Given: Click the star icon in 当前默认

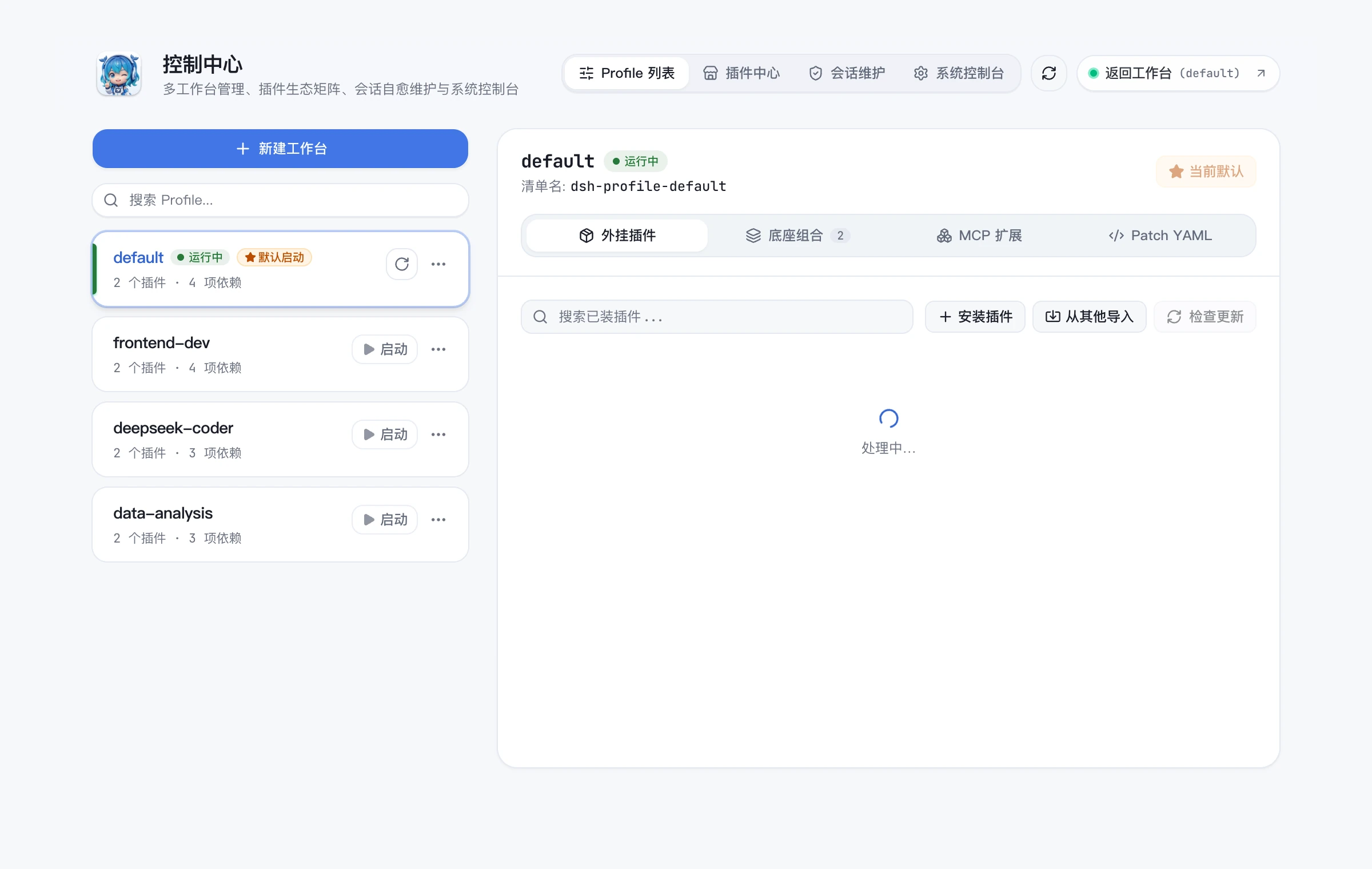Looking at the screenshot, I should 1176,172.
